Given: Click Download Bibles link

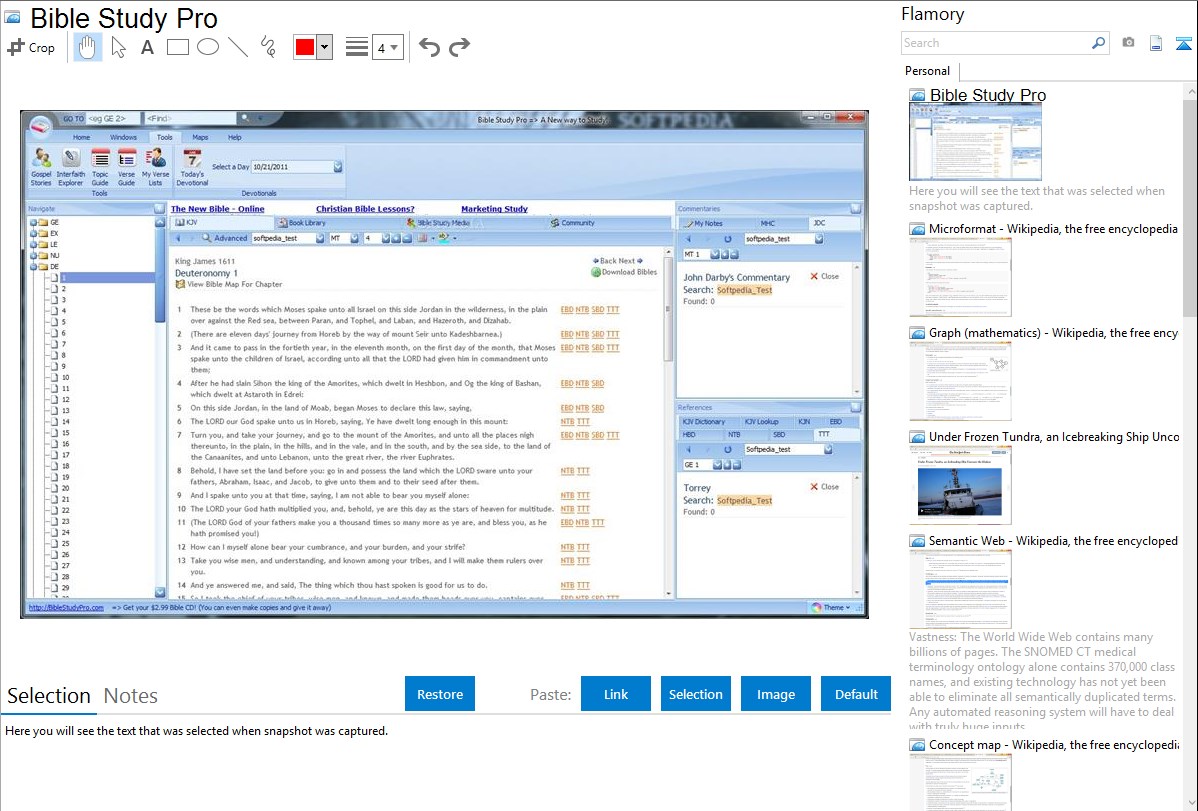Looking at the screenshot, I should click(624, 272).
